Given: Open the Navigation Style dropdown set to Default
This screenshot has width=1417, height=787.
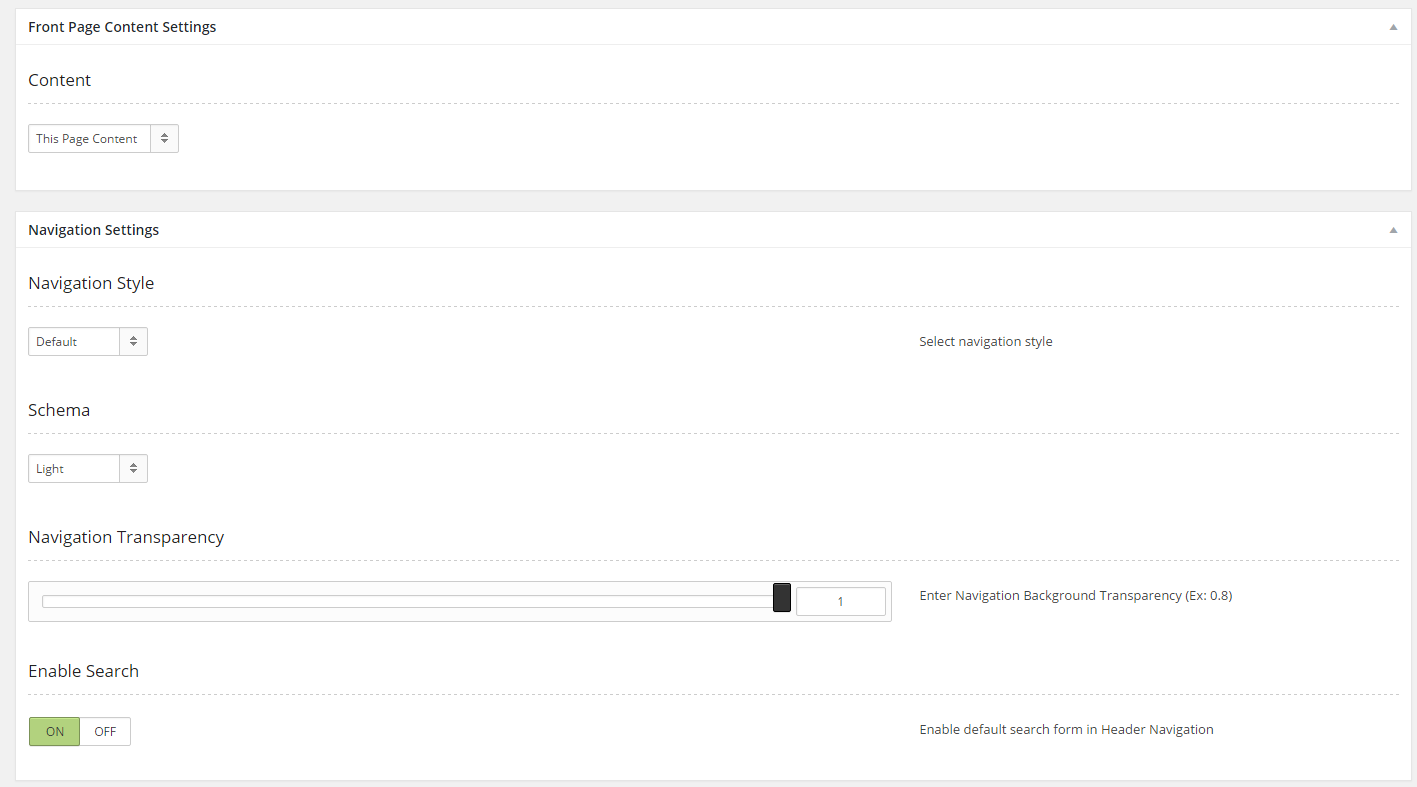Looking at the screenshot, I should [x=74, y=342].
